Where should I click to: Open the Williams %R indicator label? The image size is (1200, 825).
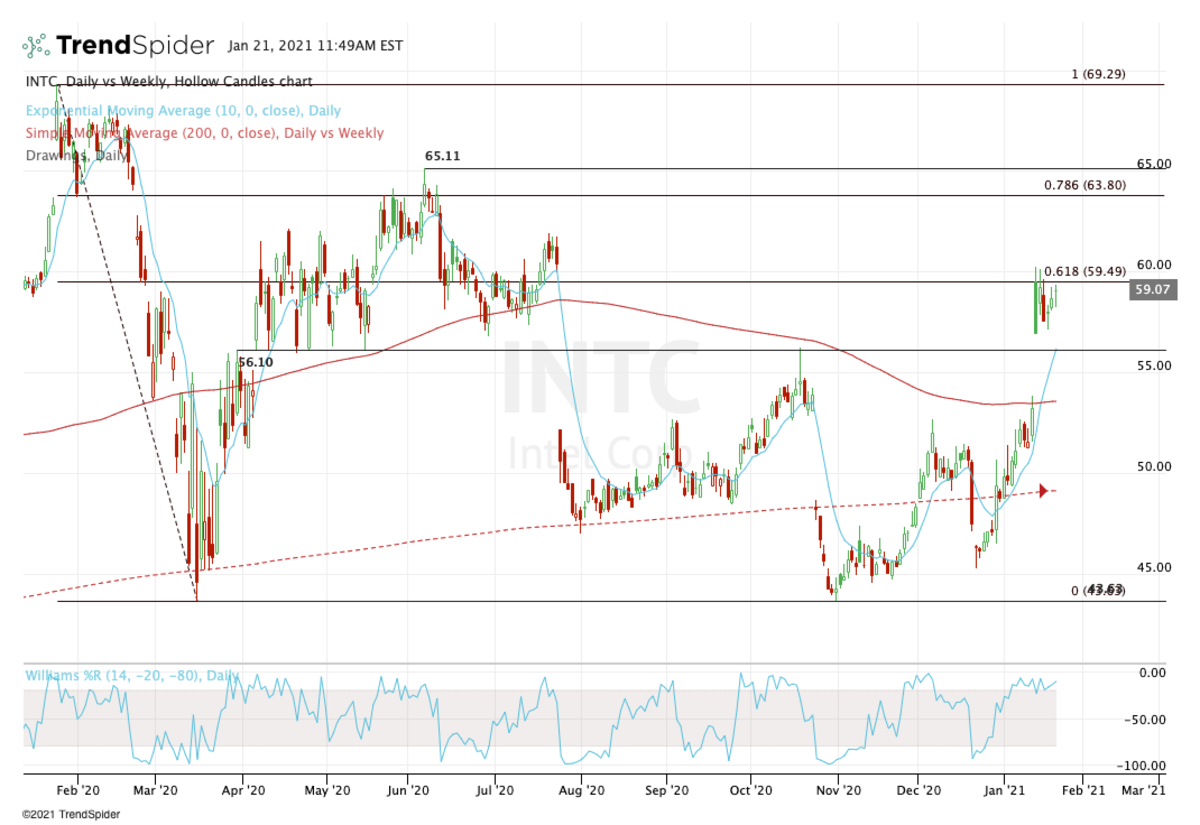click(131, 676)
